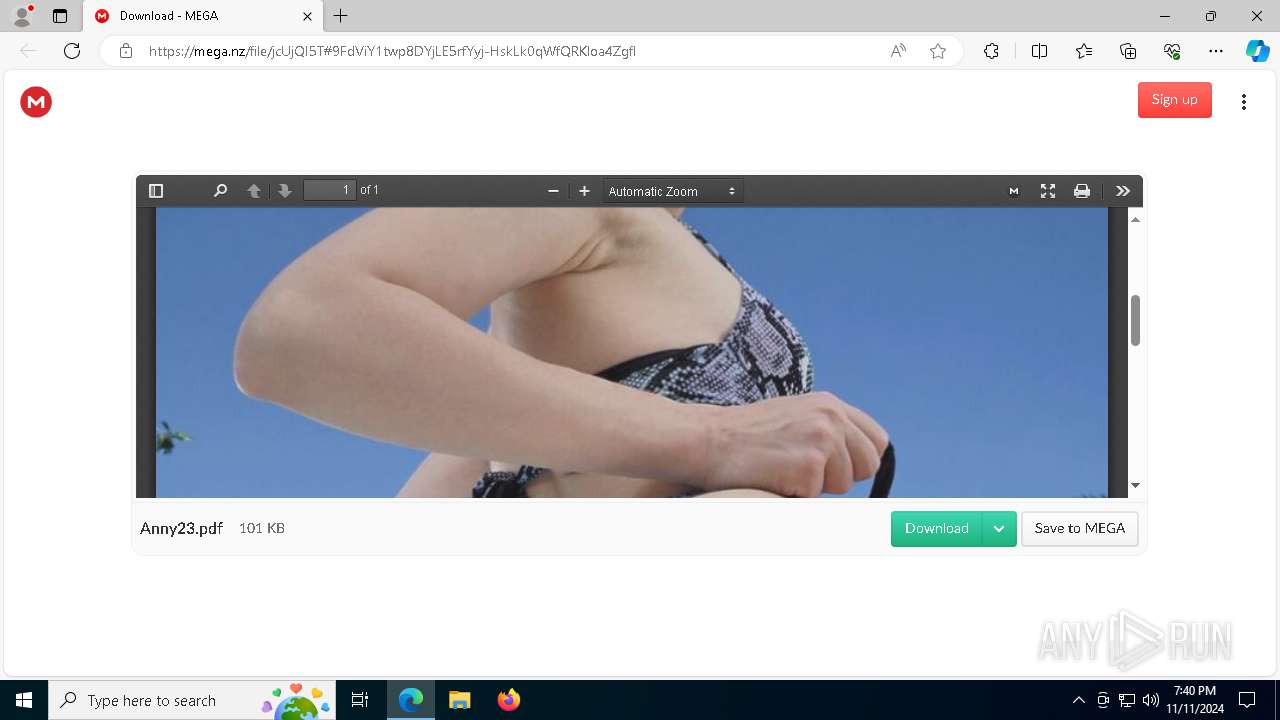Expand the Download options arrow
Screen dimensions: 1280x720
coord(999,528)
